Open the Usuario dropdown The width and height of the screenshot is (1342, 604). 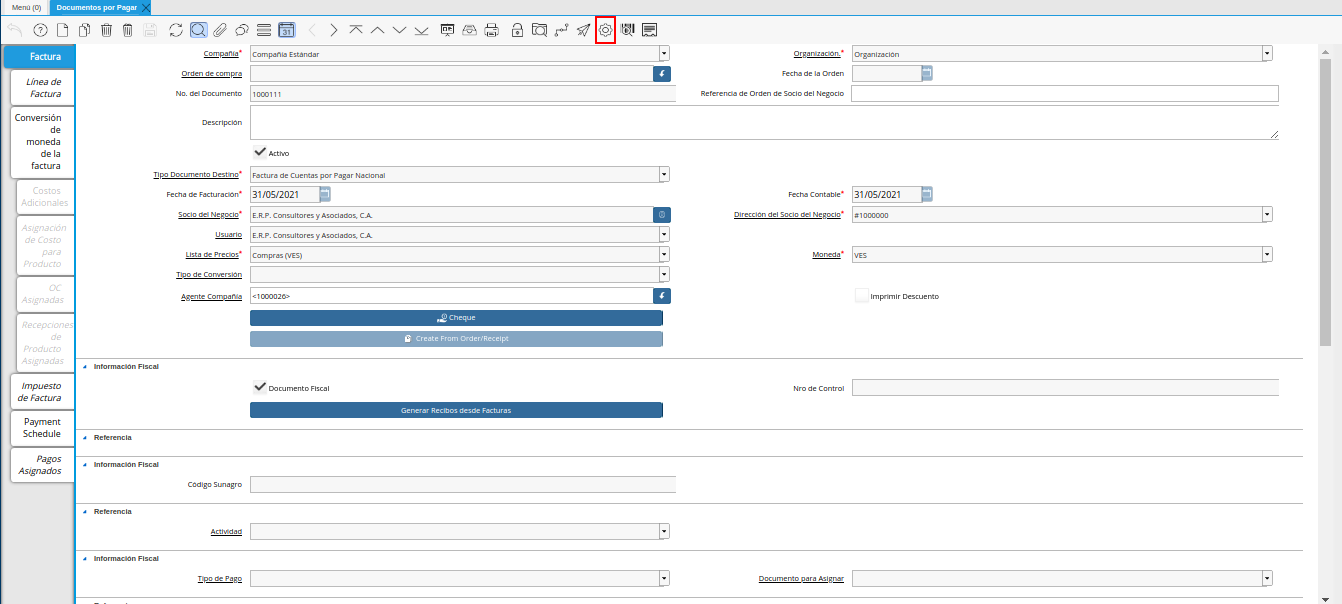(664, 234)
